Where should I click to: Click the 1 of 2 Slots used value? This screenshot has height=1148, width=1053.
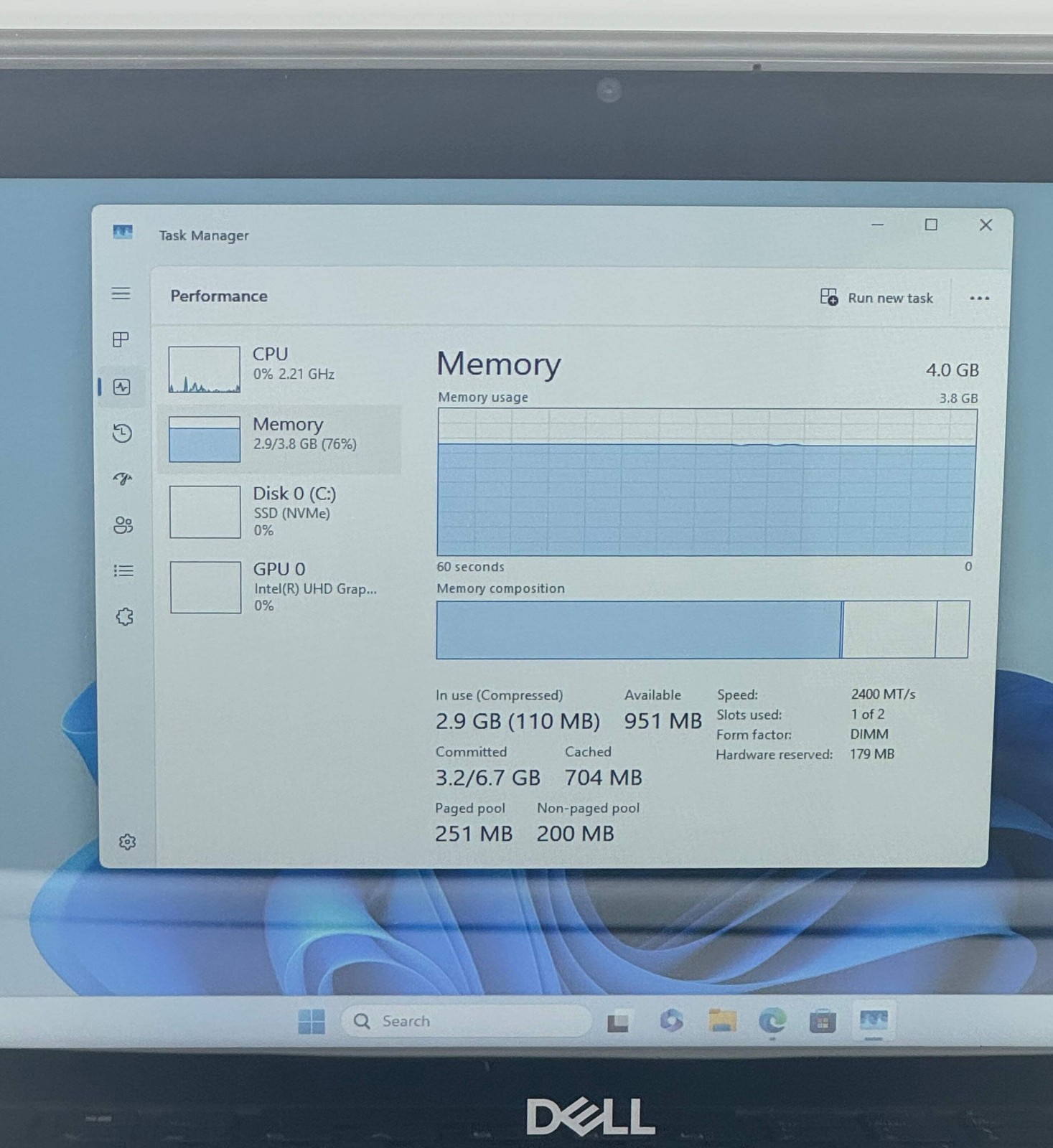[x=868, y=715]
